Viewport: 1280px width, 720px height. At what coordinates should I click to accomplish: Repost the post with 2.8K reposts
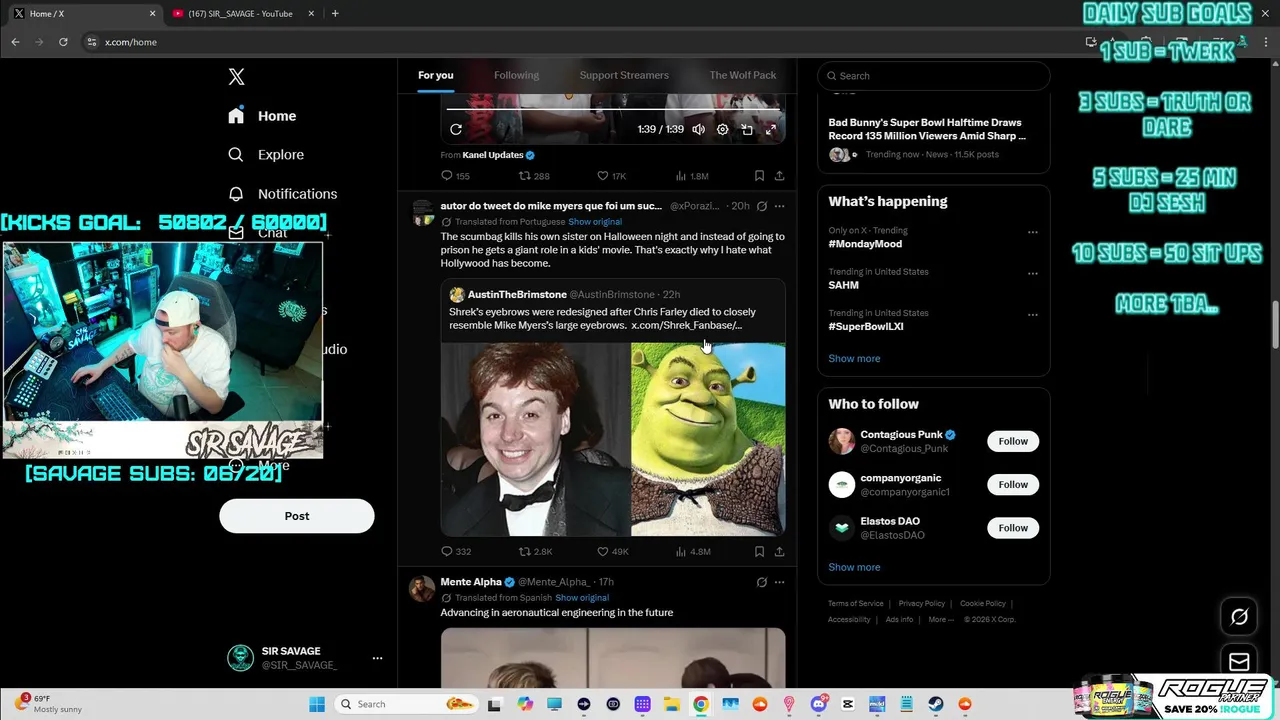535,551
